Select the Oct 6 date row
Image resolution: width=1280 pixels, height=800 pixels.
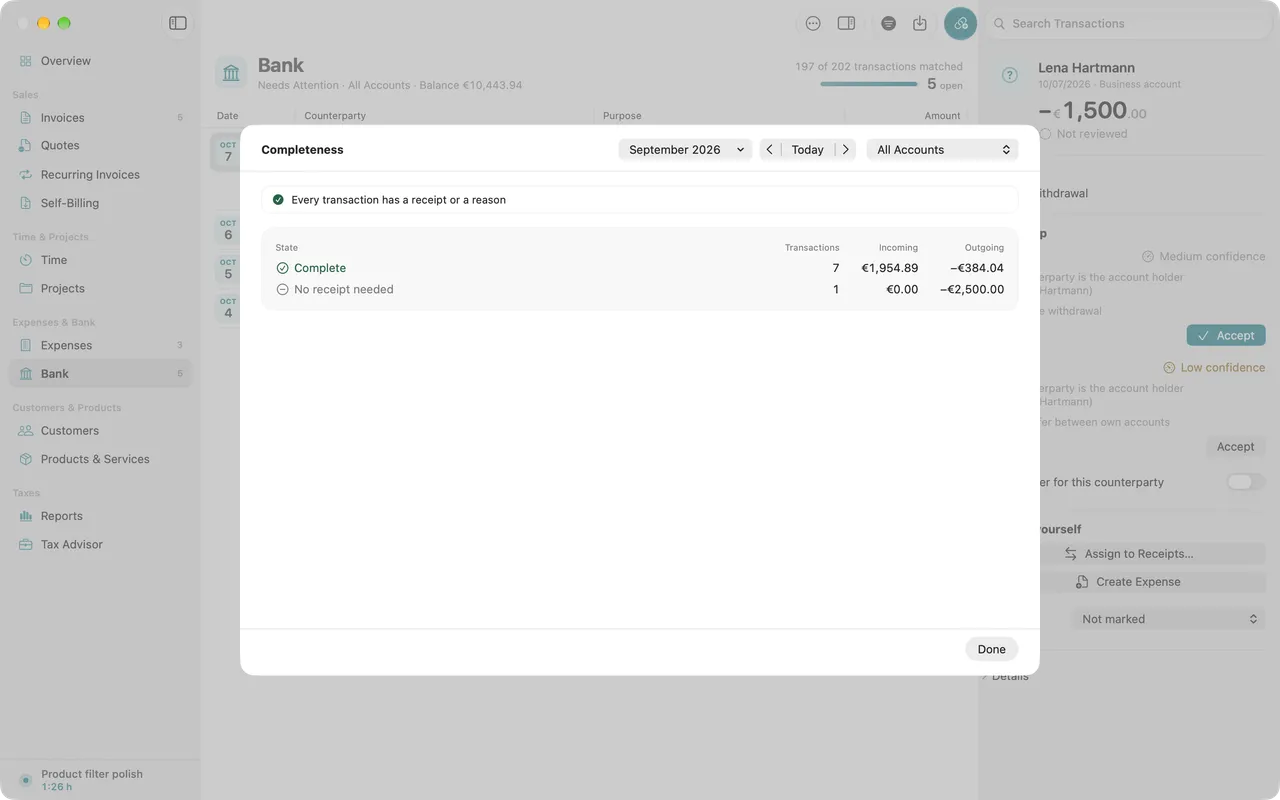tap(228, 230)
